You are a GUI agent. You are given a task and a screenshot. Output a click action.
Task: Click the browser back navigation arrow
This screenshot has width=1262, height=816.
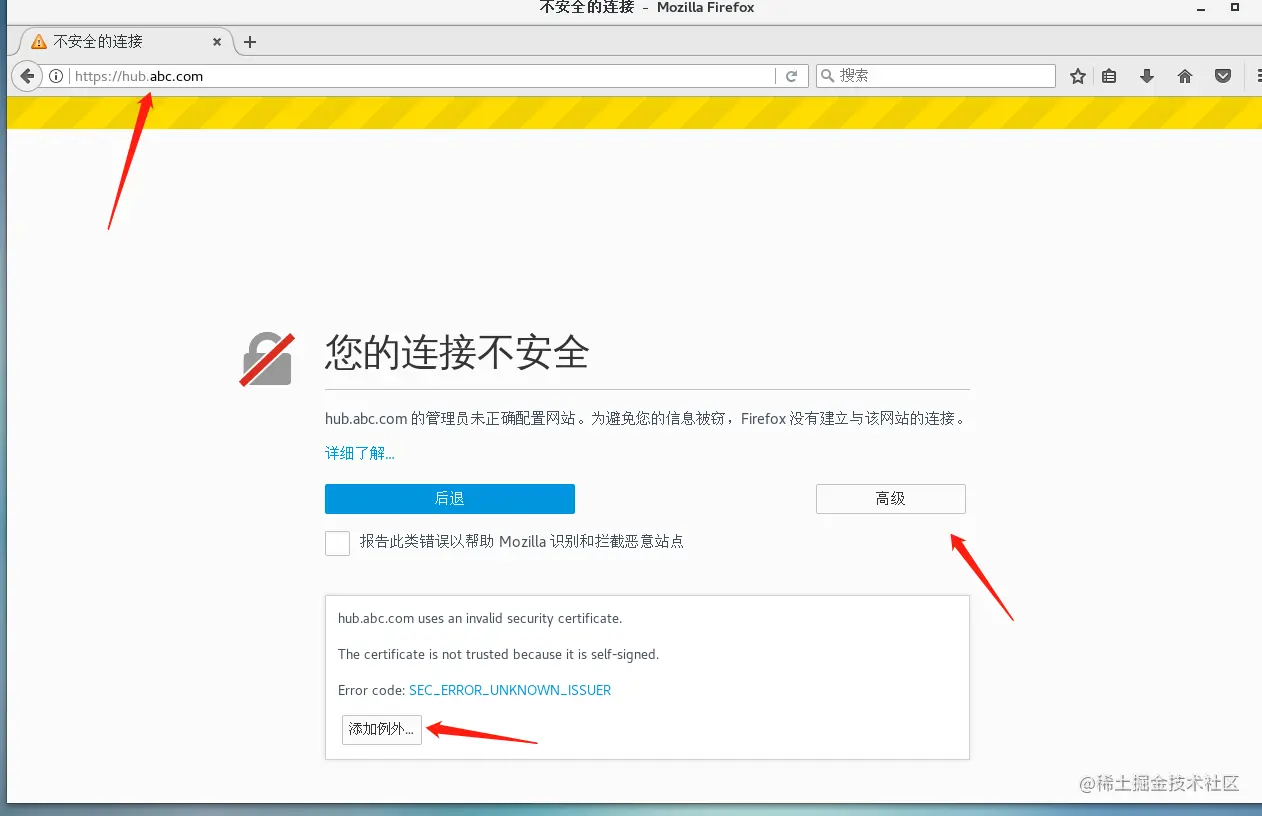pos(26,75)
